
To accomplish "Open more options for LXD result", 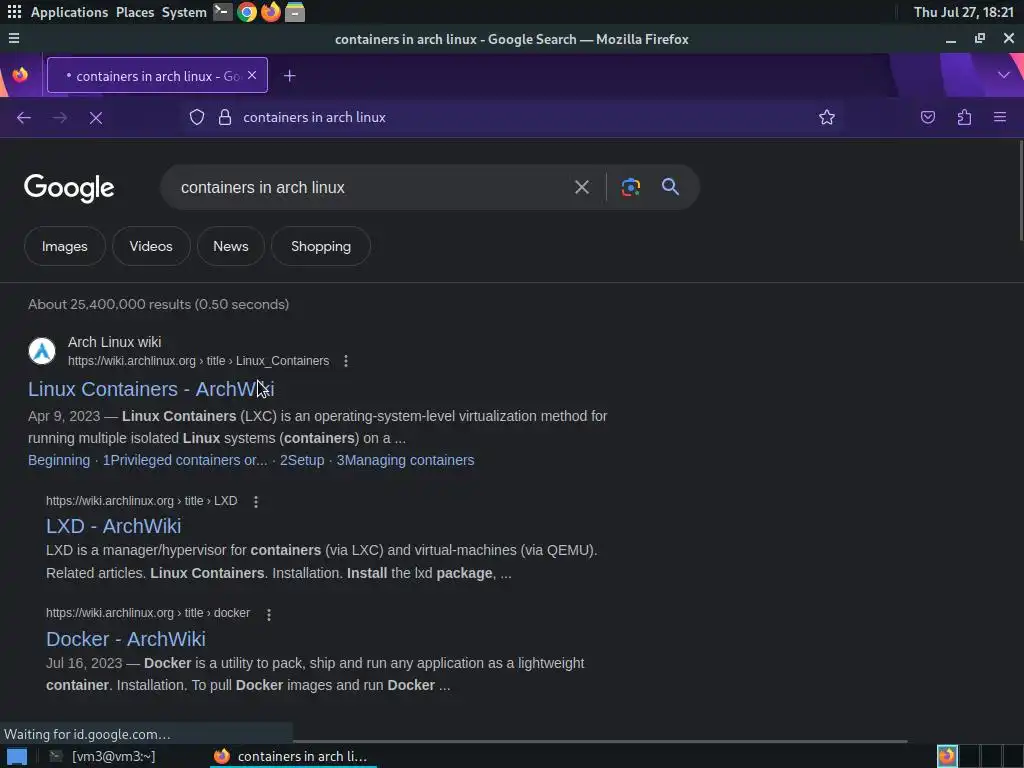I will [x=255, y=502].
